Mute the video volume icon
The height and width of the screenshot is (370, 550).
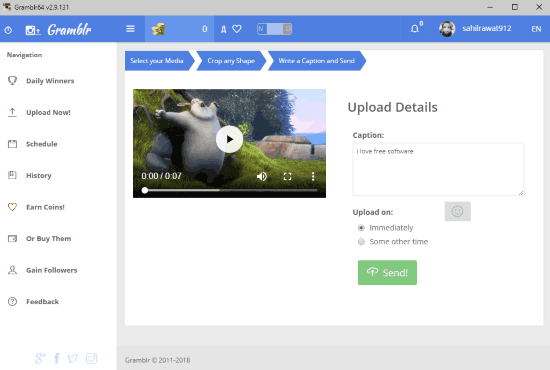[x=262, y=176]
